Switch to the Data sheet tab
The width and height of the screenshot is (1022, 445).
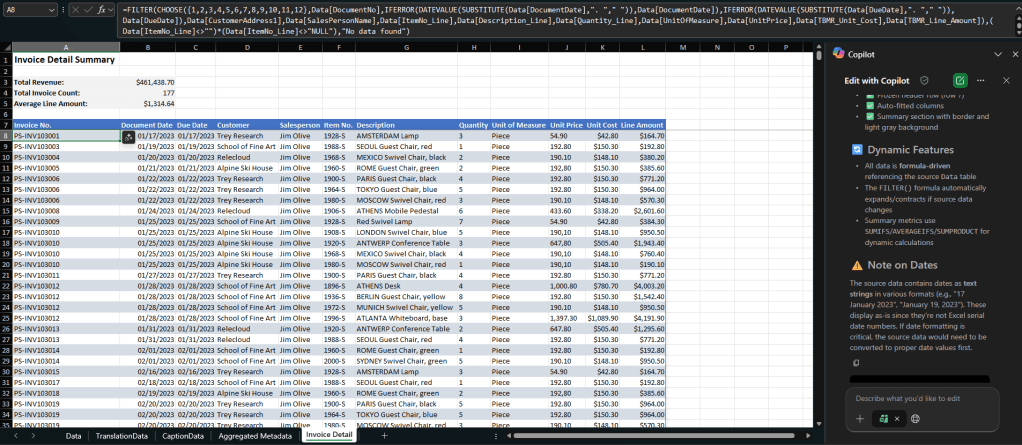point(73,436)
